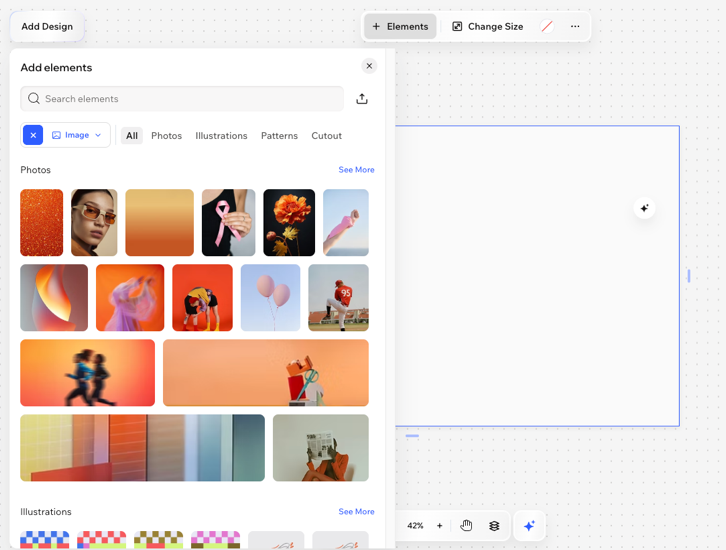Close the Add elements panel

tap(369, 66)
